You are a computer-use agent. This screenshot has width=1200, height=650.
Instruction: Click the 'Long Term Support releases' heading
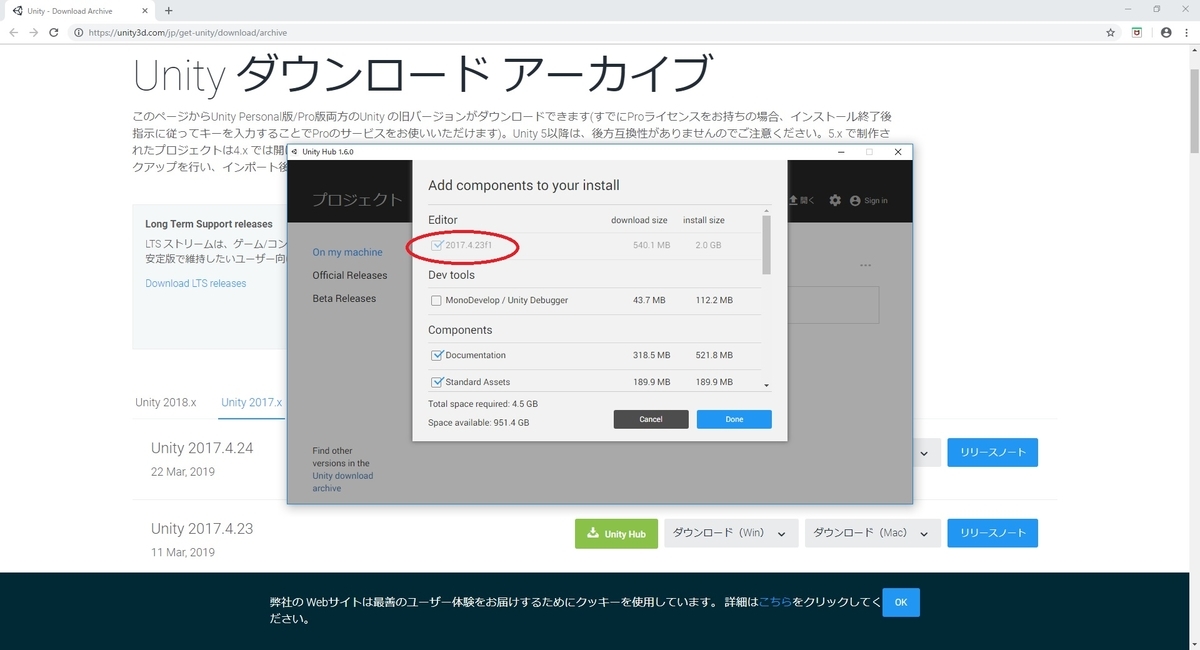click(209, 224)
